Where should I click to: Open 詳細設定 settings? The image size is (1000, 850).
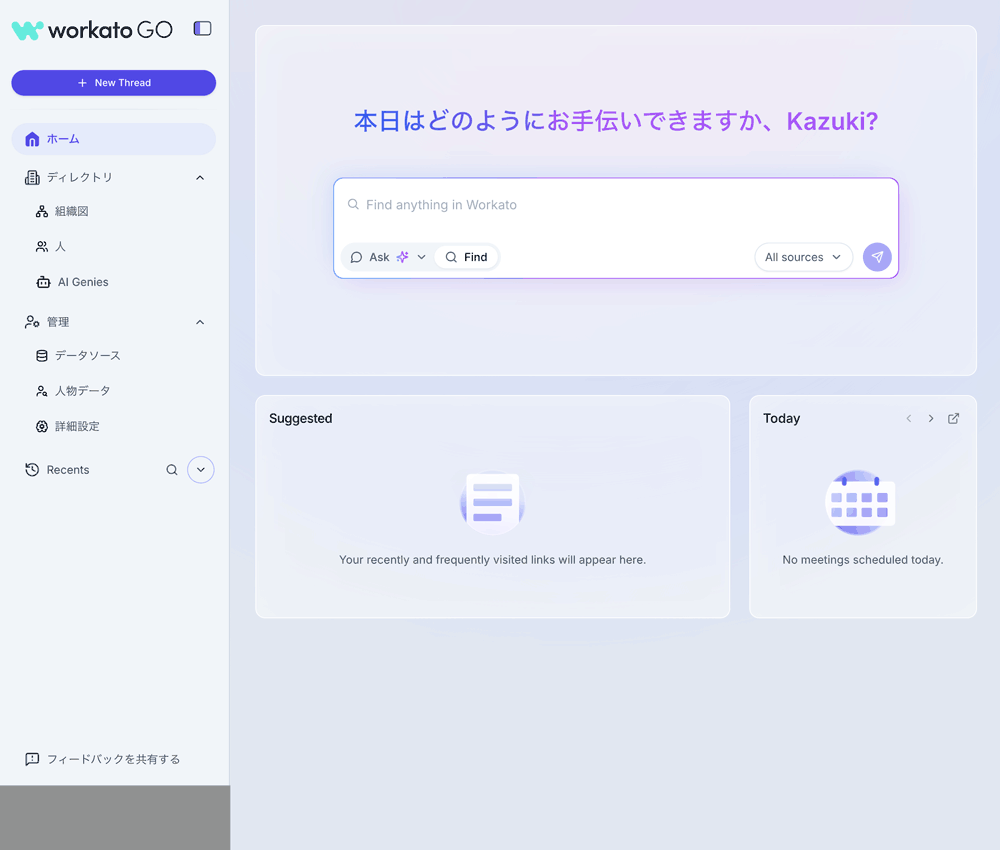point(80,426)
